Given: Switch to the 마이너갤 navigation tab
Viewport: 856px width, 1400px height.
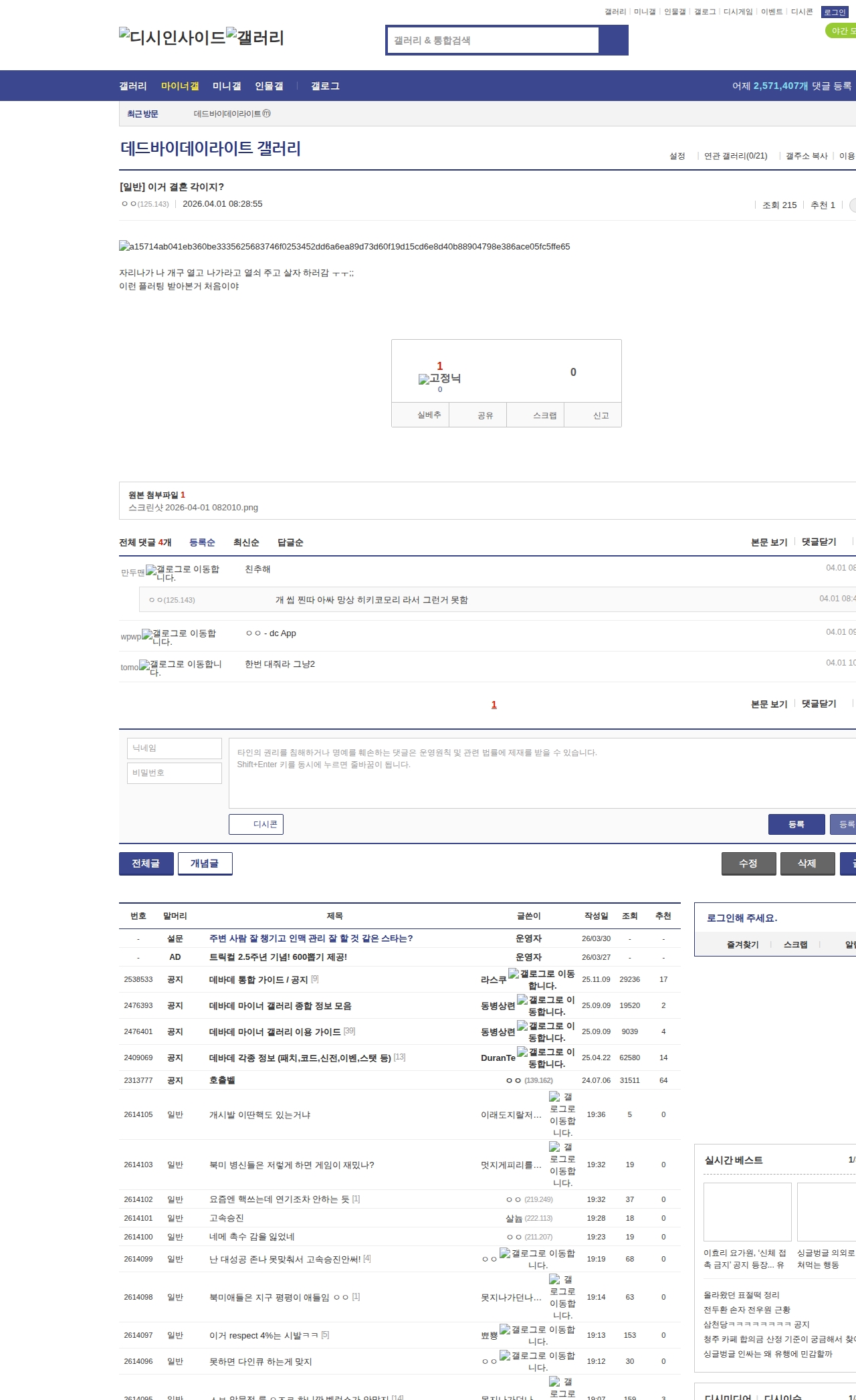Looking at the screenshot, I should tap(180, 86).
